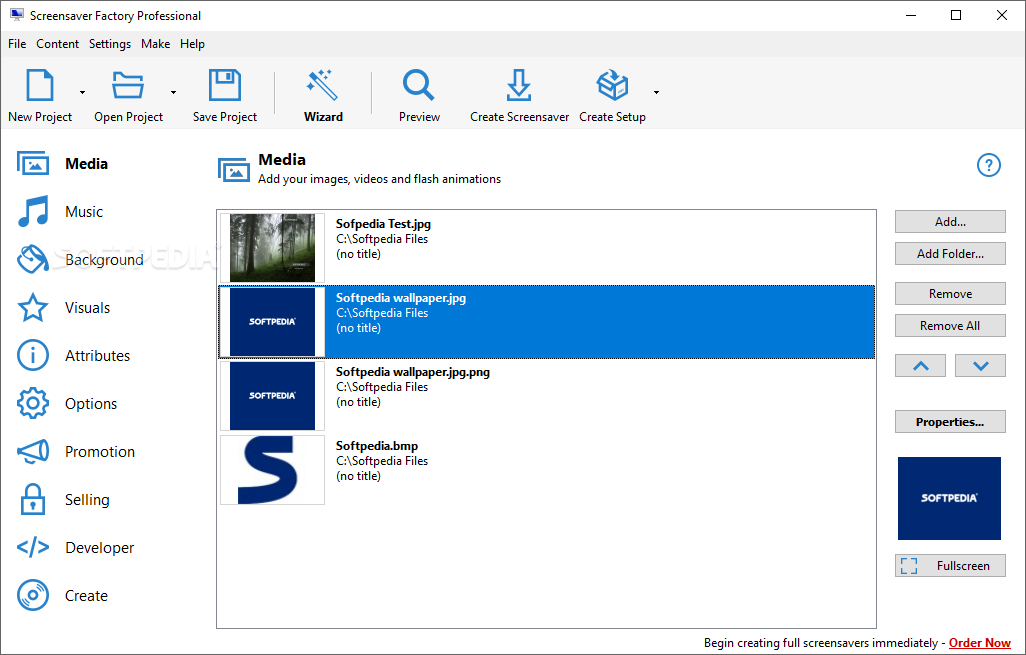Go to Music section note icon
The height and width of the screenshot is (655, 1026).
coord(33,211)
